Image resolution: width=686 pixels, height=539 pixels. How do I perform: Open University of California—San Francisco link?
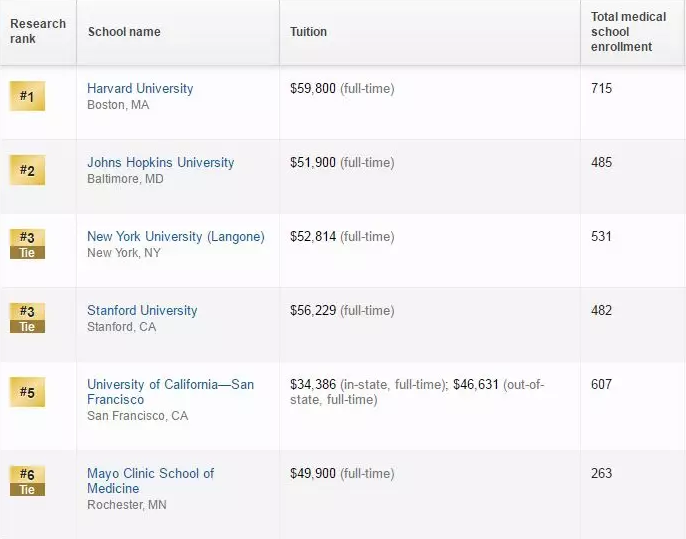tap(170, 391)
